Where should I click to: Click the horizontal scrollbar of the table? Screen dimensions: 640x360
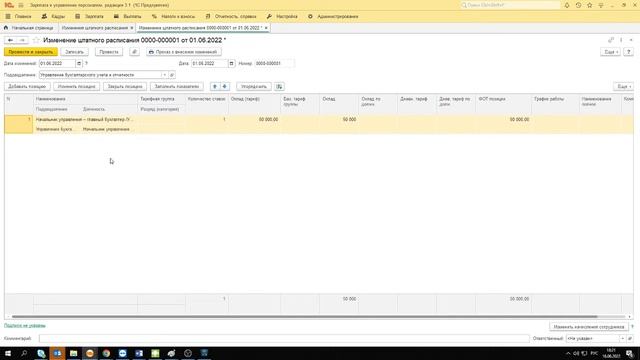[304, 317]
